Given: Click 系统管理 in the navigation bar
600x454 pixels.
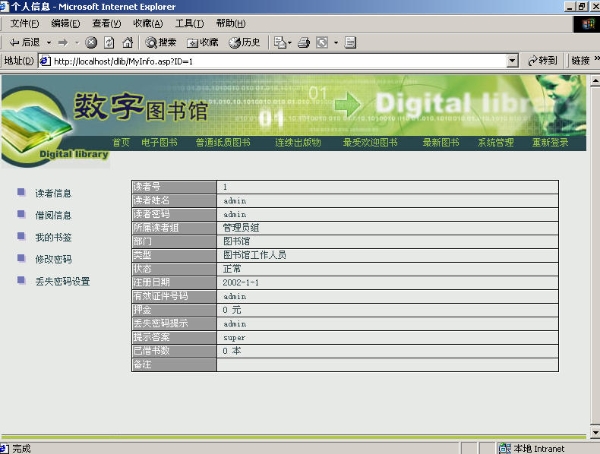Looking at the screenshot, I should pos(495,142).
